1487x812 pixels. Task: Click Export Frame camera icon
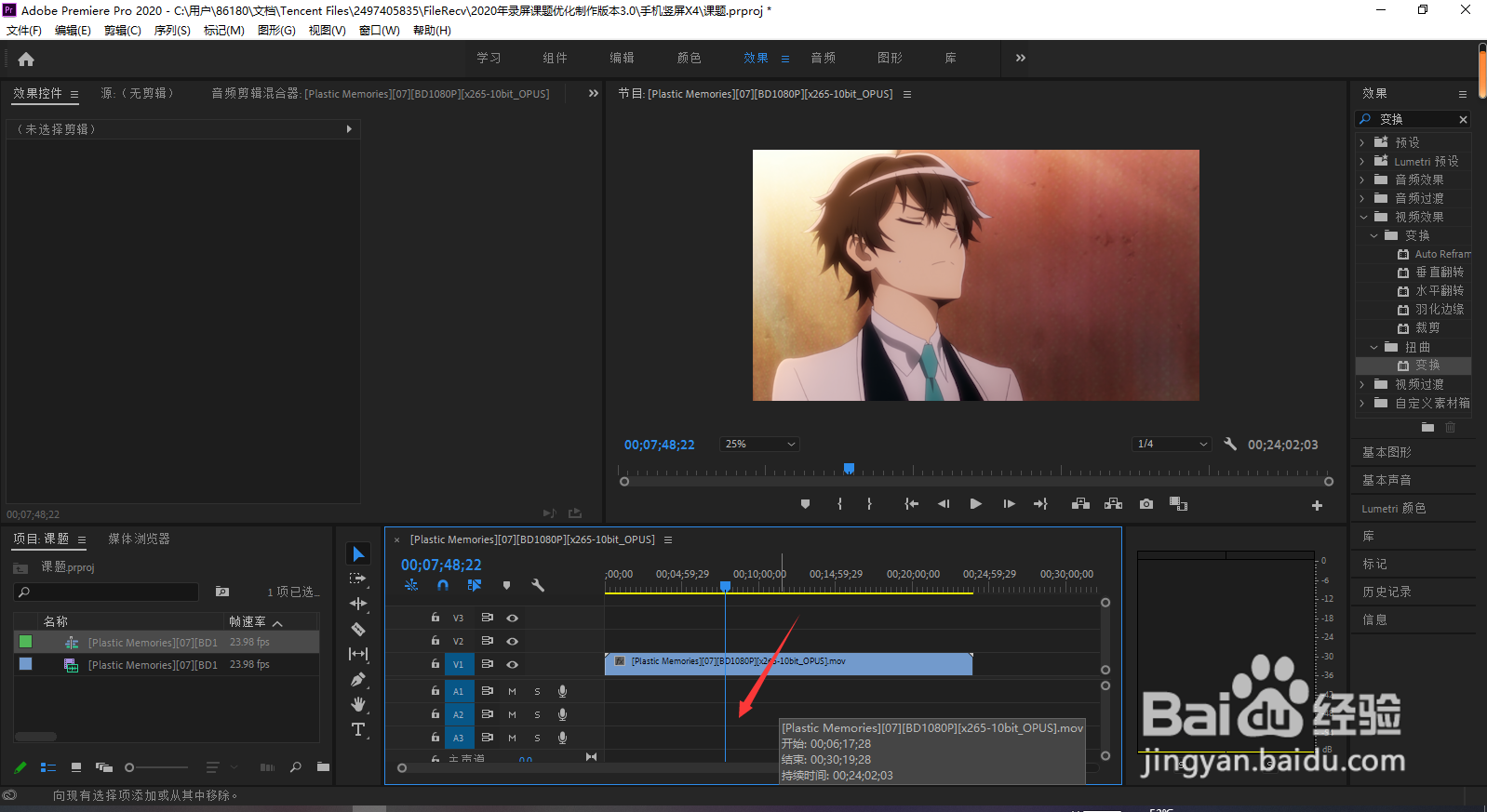point(1146,504)
